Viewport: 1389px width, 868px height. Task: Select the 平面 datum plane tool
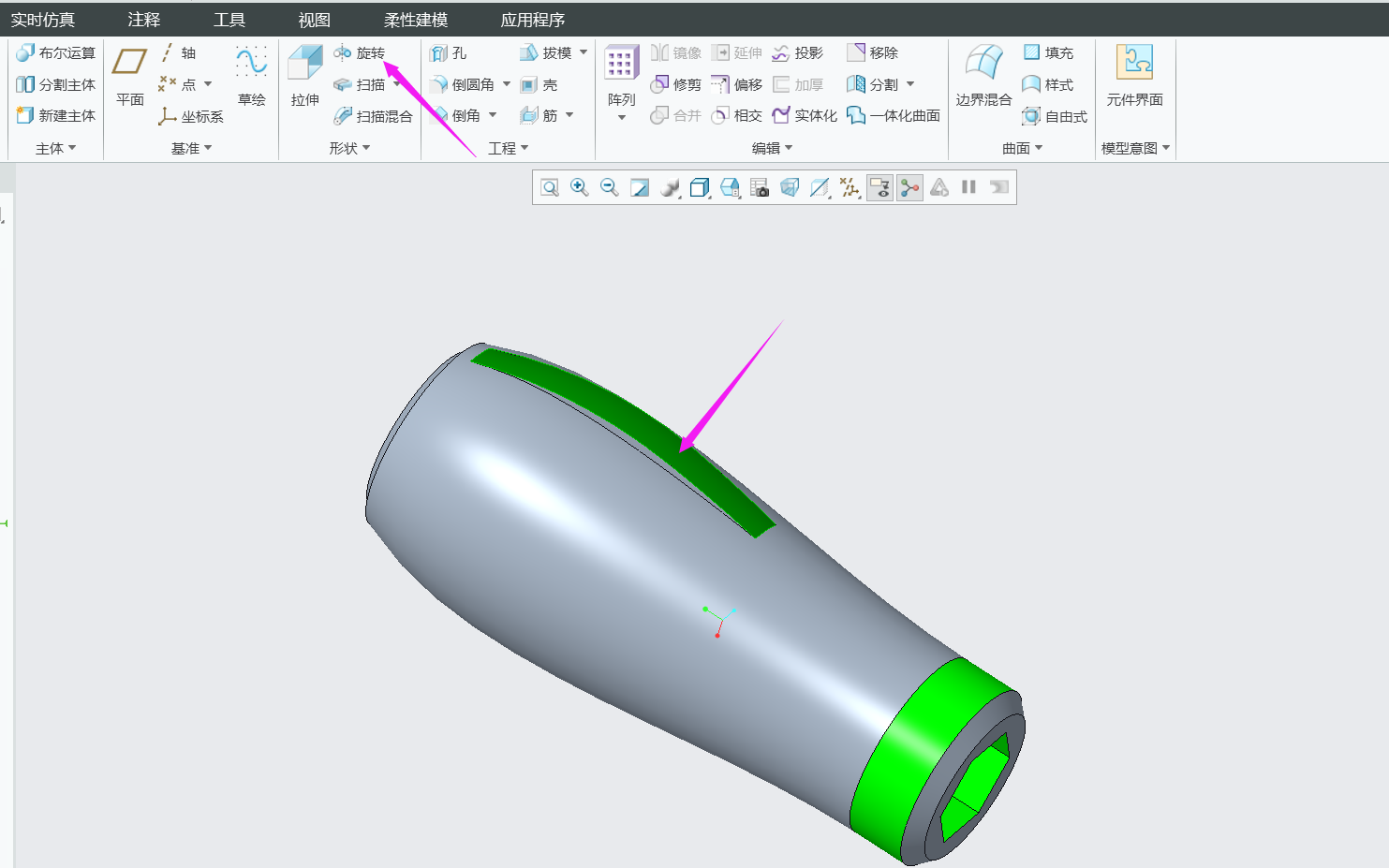pos(129,76)
